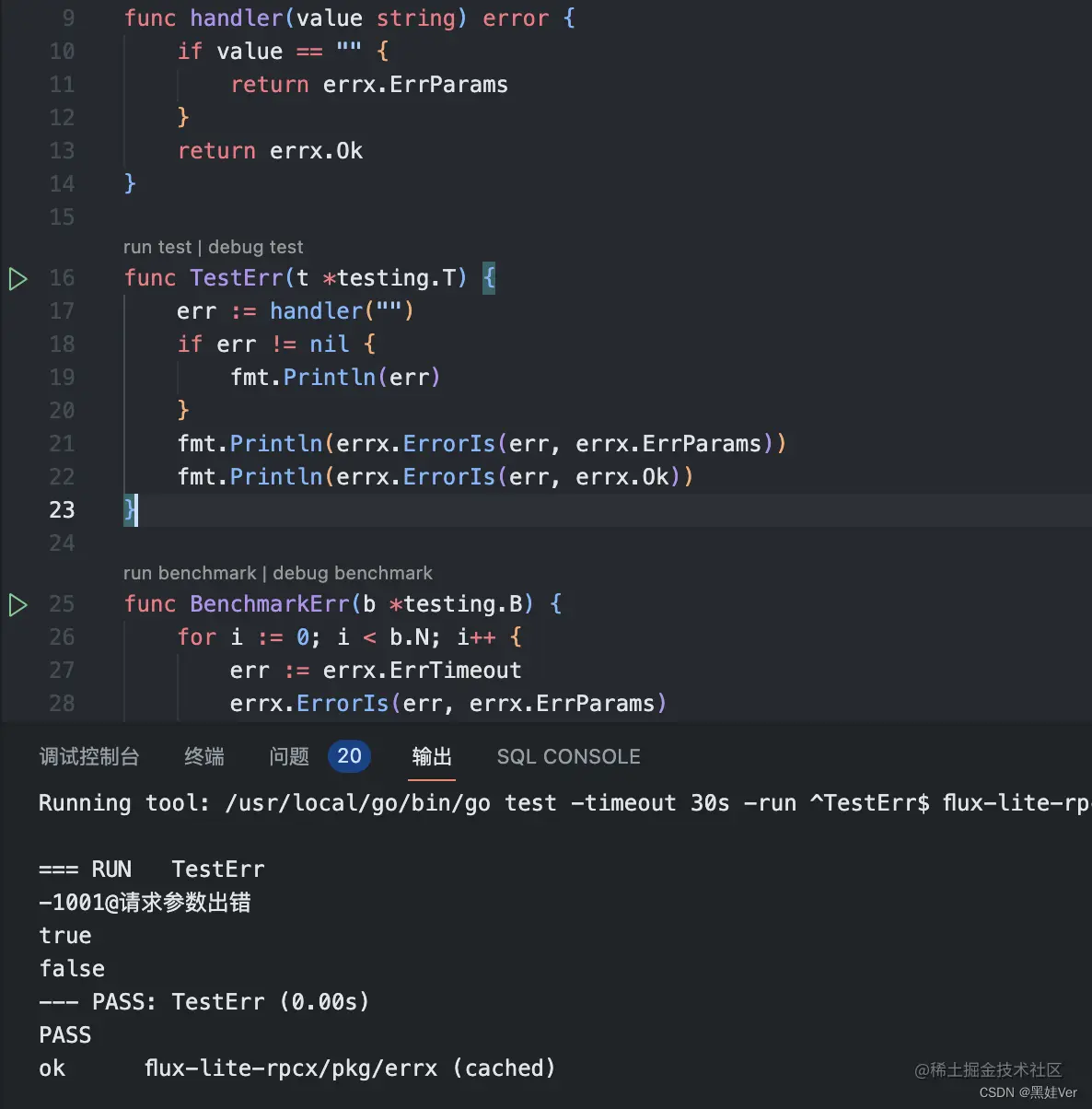This screenshot has height=1109, width=1092.
Task: Click the 'debug test' code lens link
Action: (x=256, y=247)
